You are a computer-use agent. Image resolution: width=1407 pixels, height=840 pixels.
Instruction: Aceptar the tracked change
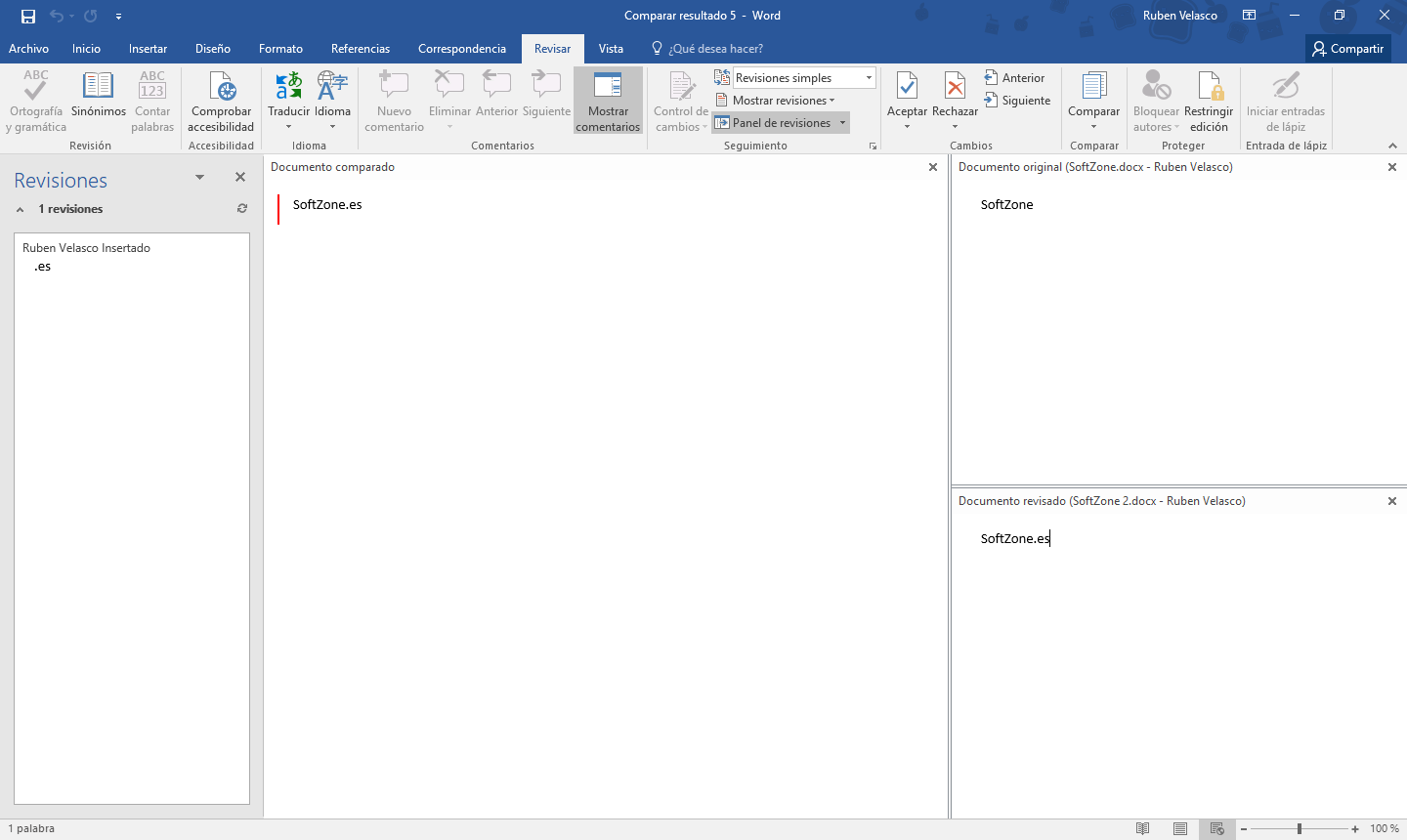point(907,102)
